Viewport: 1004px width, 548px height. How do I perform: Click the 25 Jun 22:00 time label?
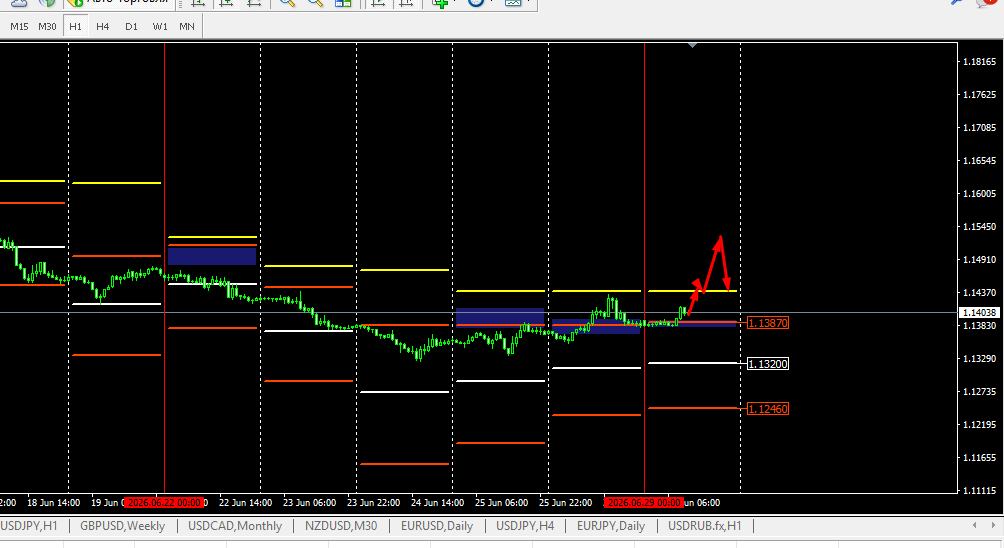point(565,503)
